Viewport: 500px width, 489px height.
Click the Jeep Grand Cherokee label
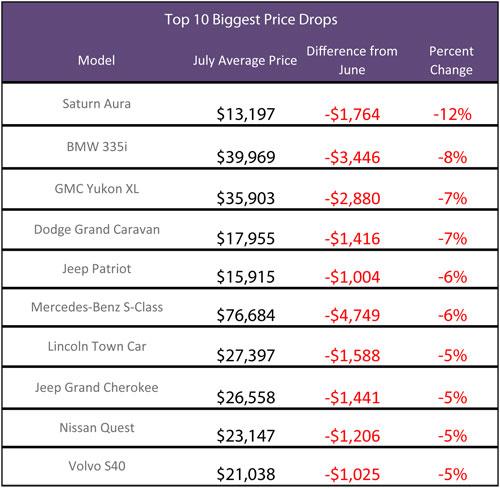click(x=97, y=388)
